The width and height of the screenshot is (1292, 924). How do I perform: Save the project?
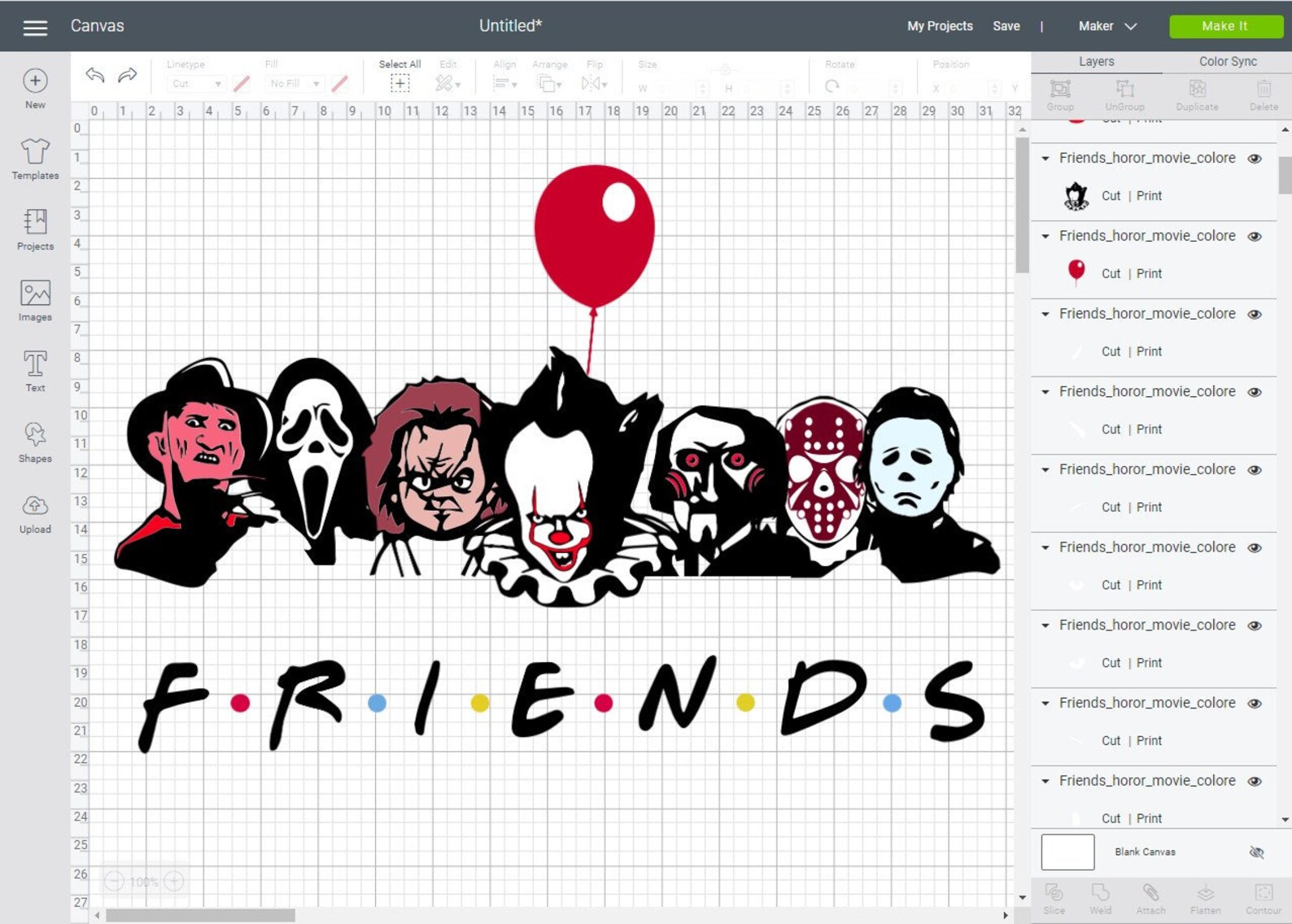click(x=1006, y=26)
